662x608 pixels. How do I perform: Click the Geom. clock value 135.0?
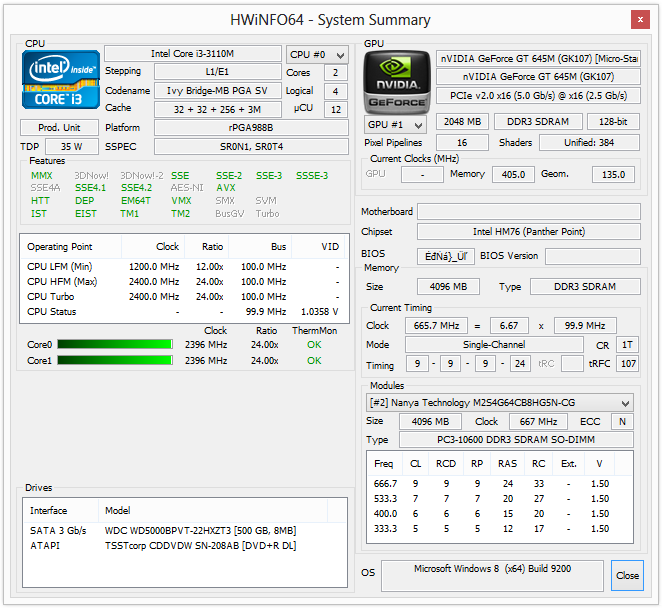coord(613,174)
